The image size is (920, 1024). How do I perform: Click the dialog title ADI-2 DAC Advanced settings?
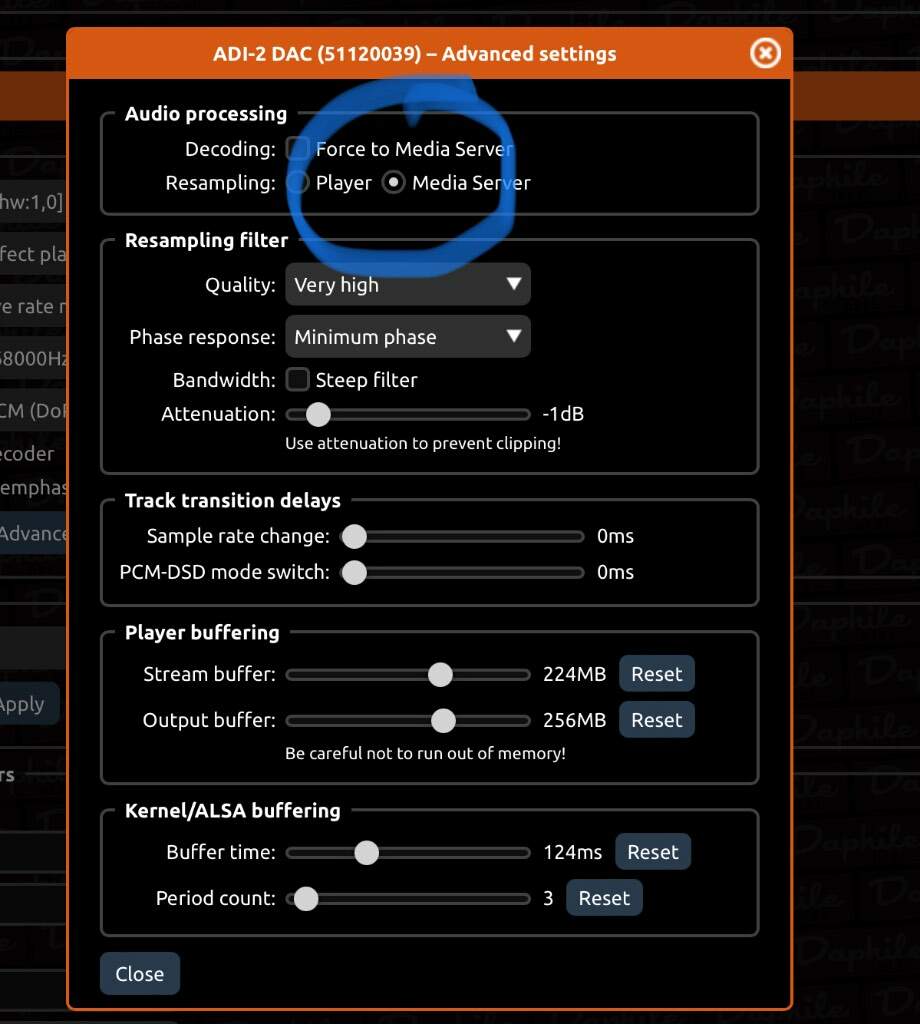[x=415, y=54]
